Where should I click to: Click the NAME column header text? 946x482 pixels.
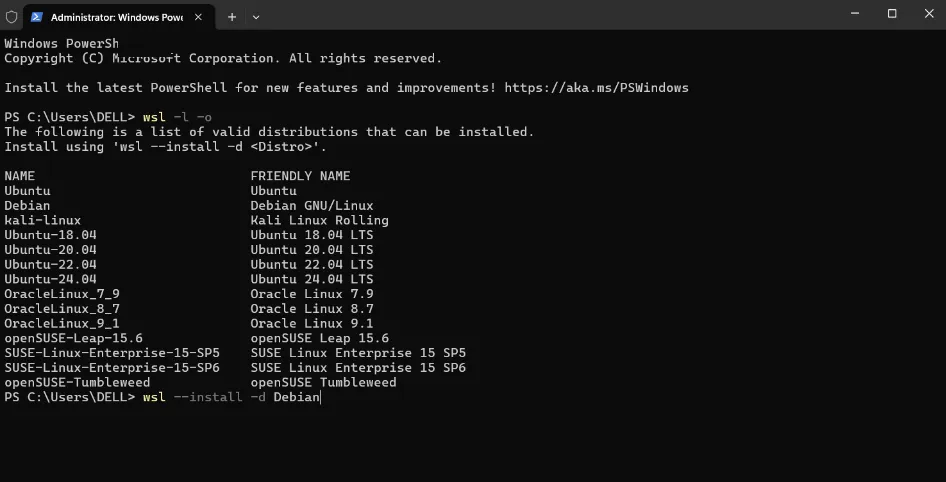point(19,176)
